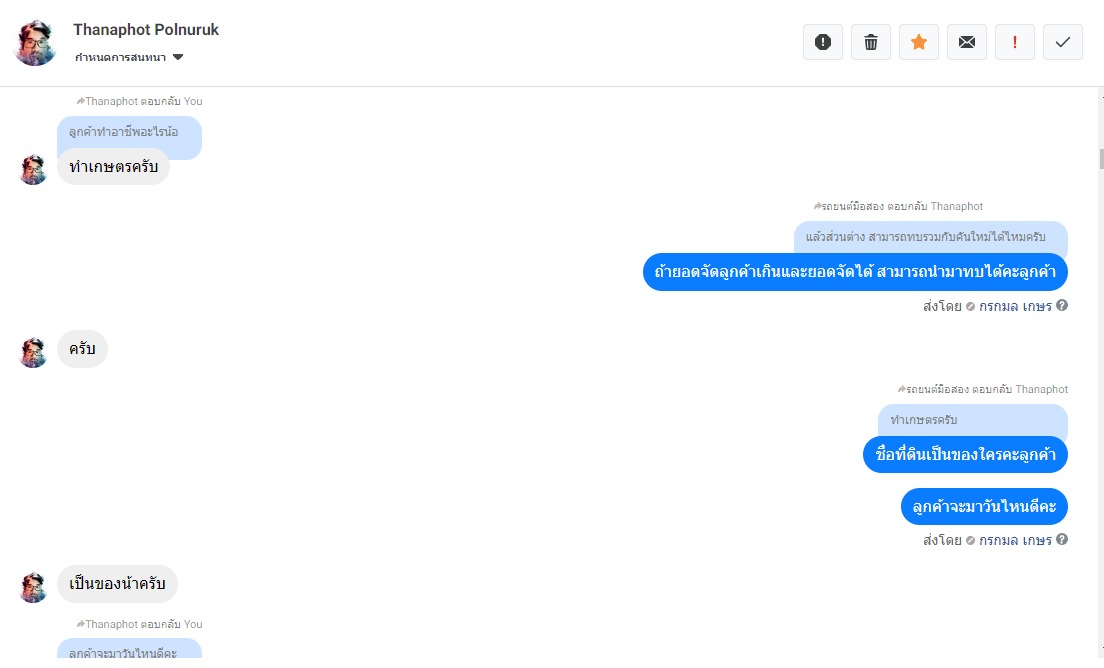
Task: Click the เป็นของน้าครับ message bubble
Action: click(117, 584)
